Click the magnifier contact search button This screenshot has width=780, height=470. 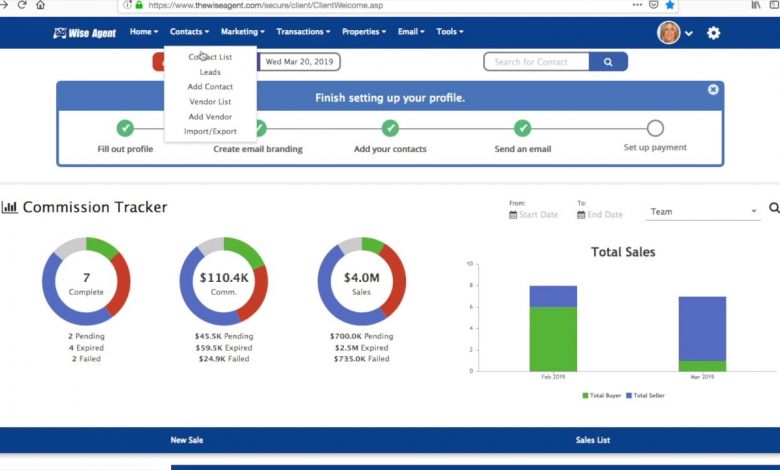pyautogui.click(x=608, y=62)
